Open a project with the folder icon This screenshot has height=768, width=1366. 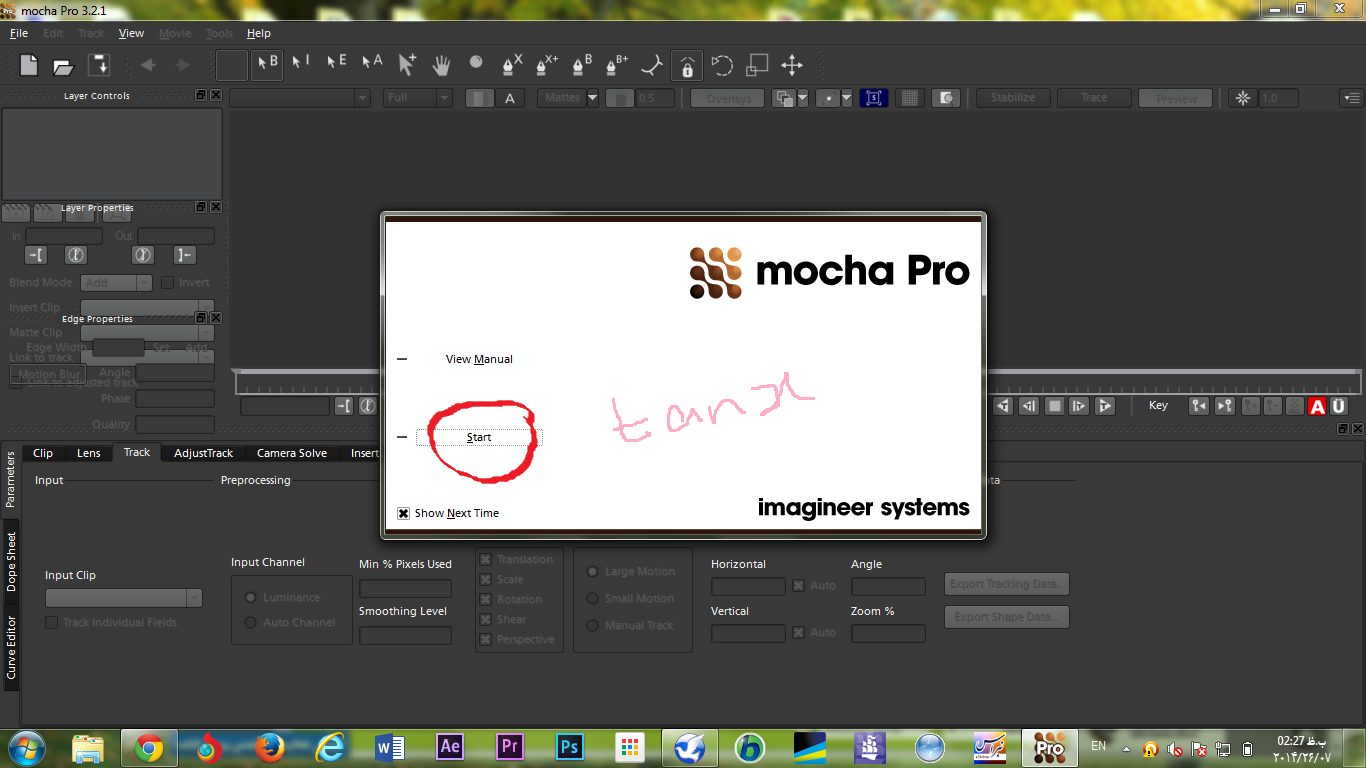pyautogui.click(x=63, y=66)
